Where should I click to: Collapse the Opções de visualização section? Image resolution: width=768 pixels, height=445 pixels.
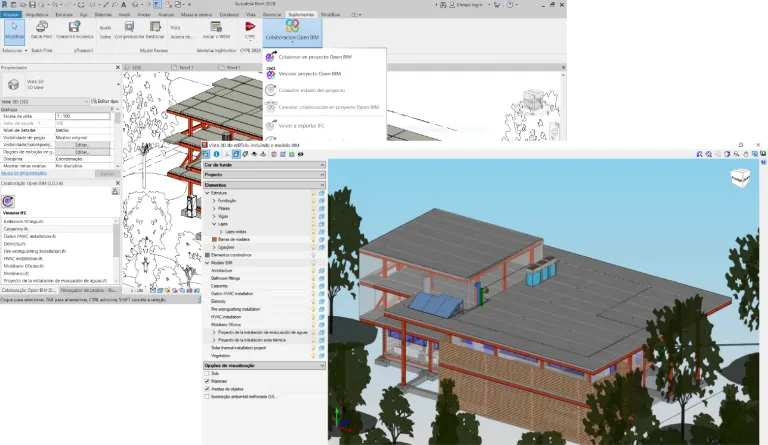coord(264,366)
